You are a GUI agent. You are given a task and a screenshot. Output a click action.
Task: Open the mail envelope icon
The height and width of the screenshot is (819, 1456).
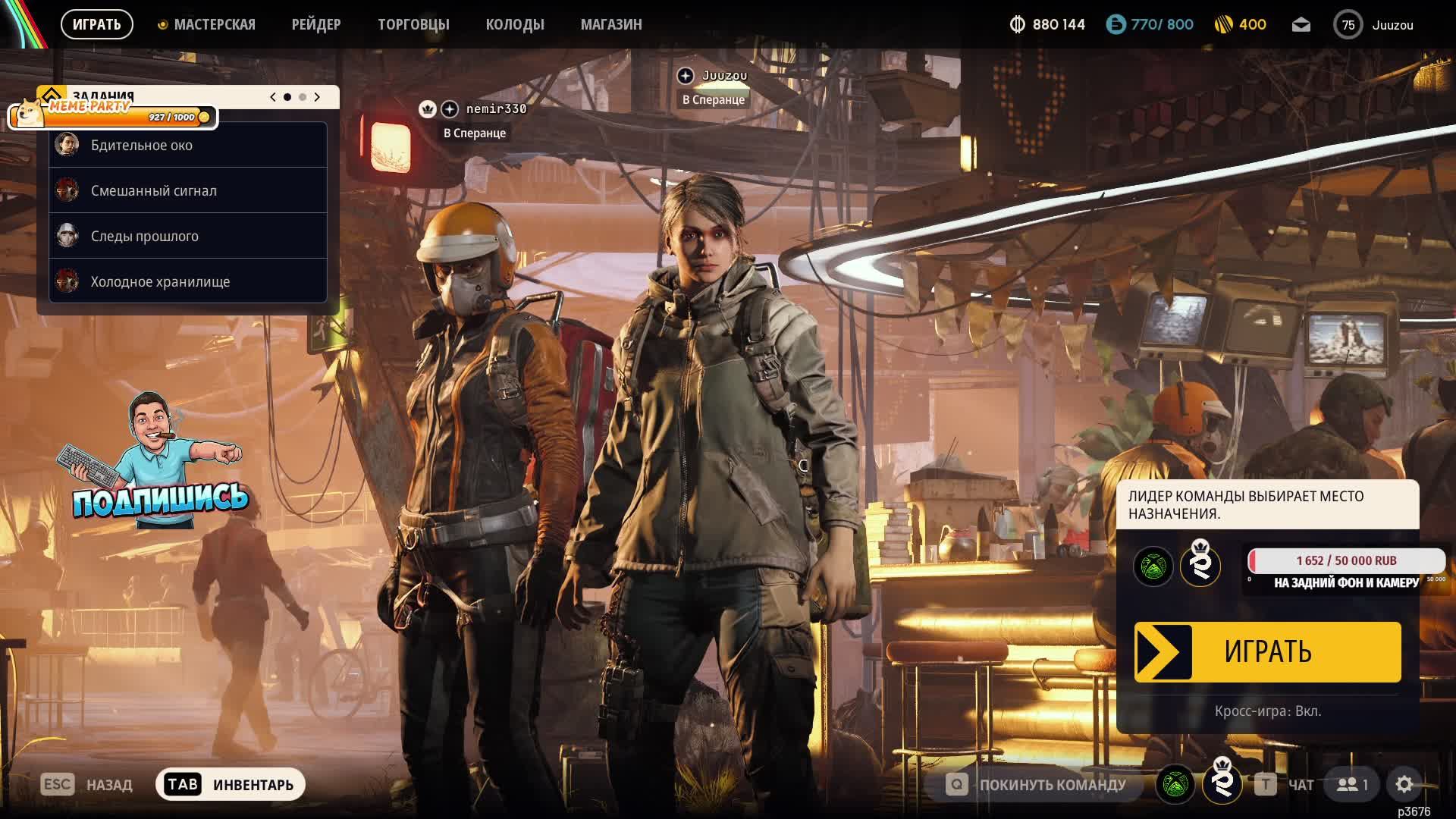(1301, 25)
